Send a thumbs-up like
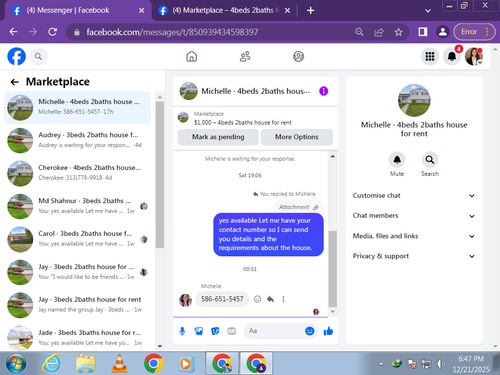 pyautogui.click(x=328, y=331)
